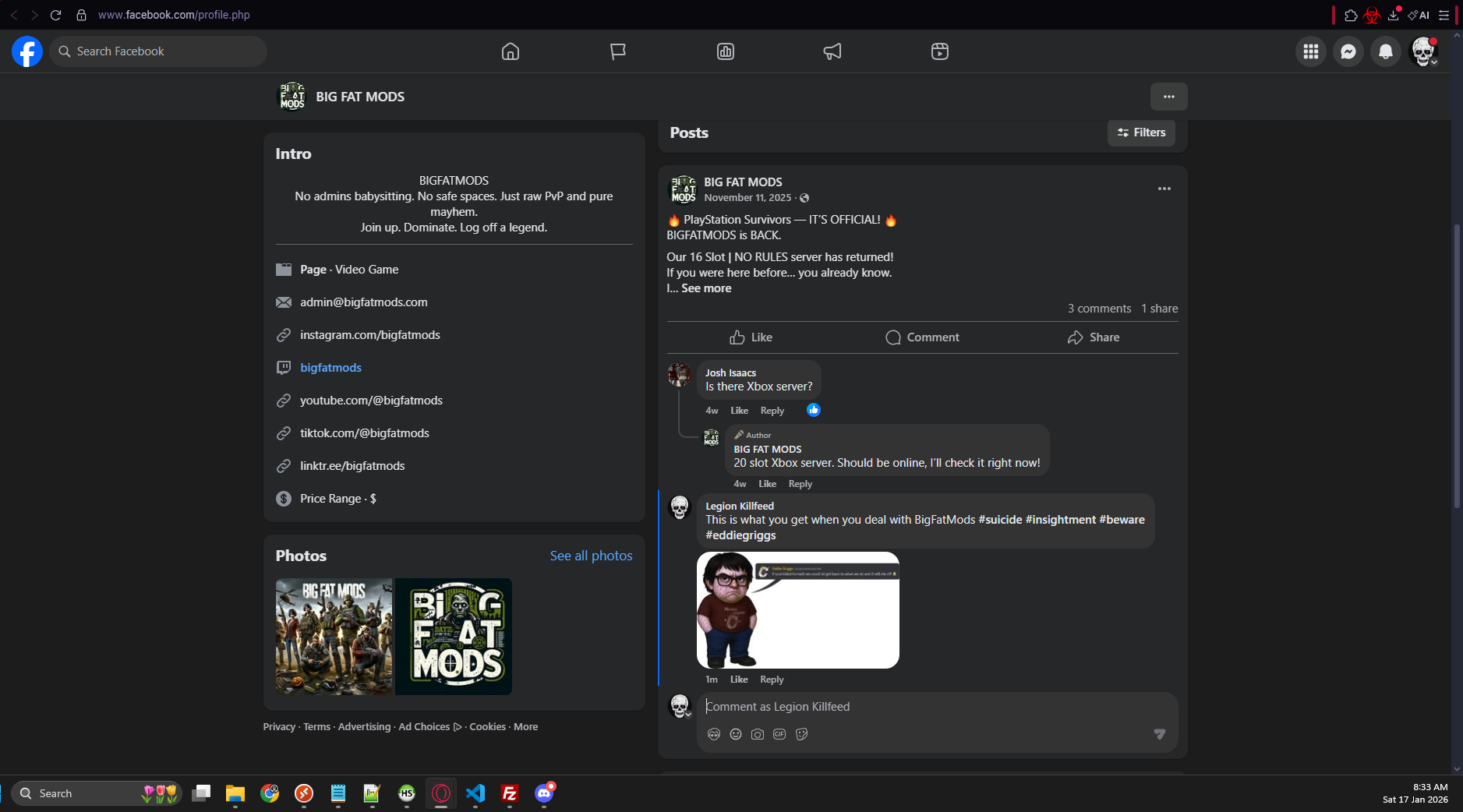
Task: Open FileZilla from the taskbar
Action: [x=510, y=793]
